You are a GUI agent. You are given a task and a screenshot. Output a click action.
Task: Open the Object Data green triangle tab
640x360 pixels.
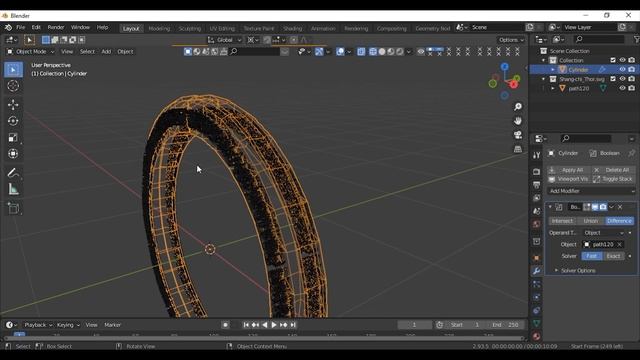(536, 323)
